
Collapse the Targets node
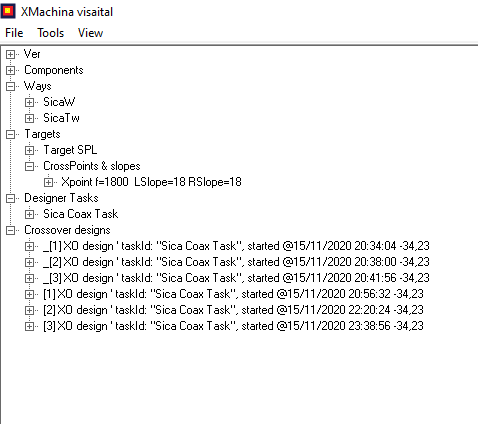point(11,134)
